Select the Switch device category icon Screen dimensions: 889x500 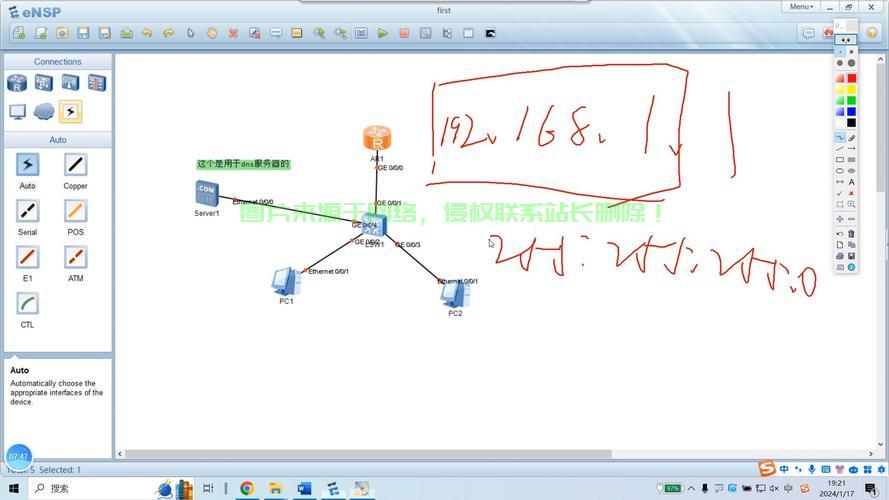[44, 83]
